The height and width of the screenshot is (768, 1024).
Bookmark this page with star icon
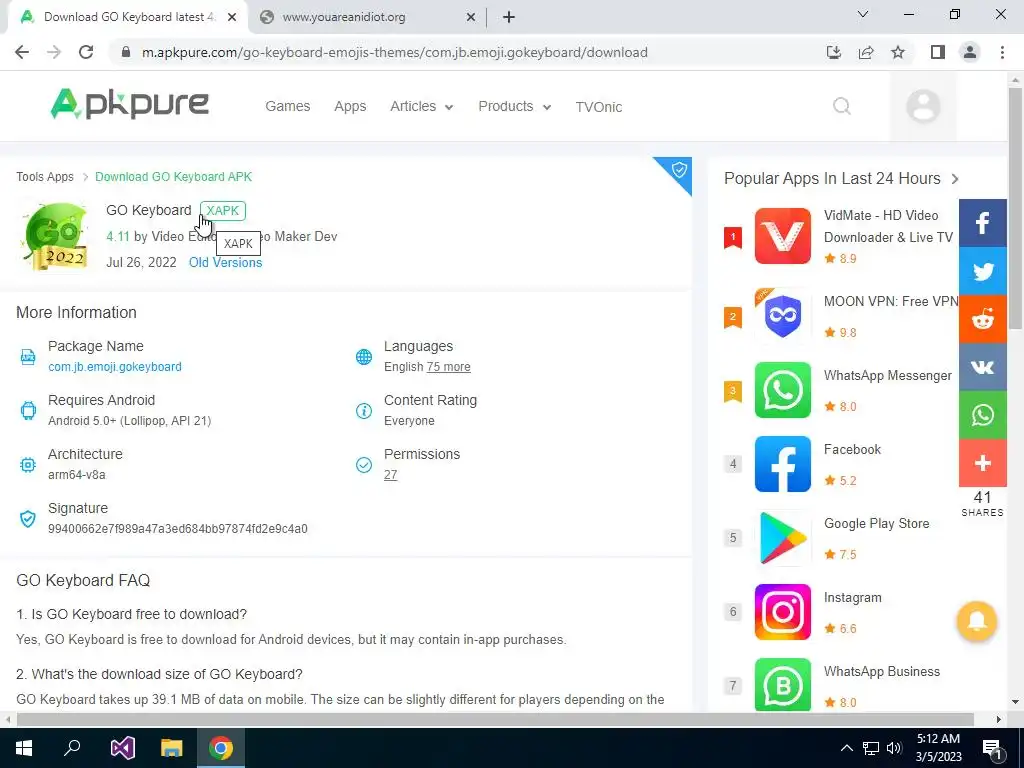898,52
